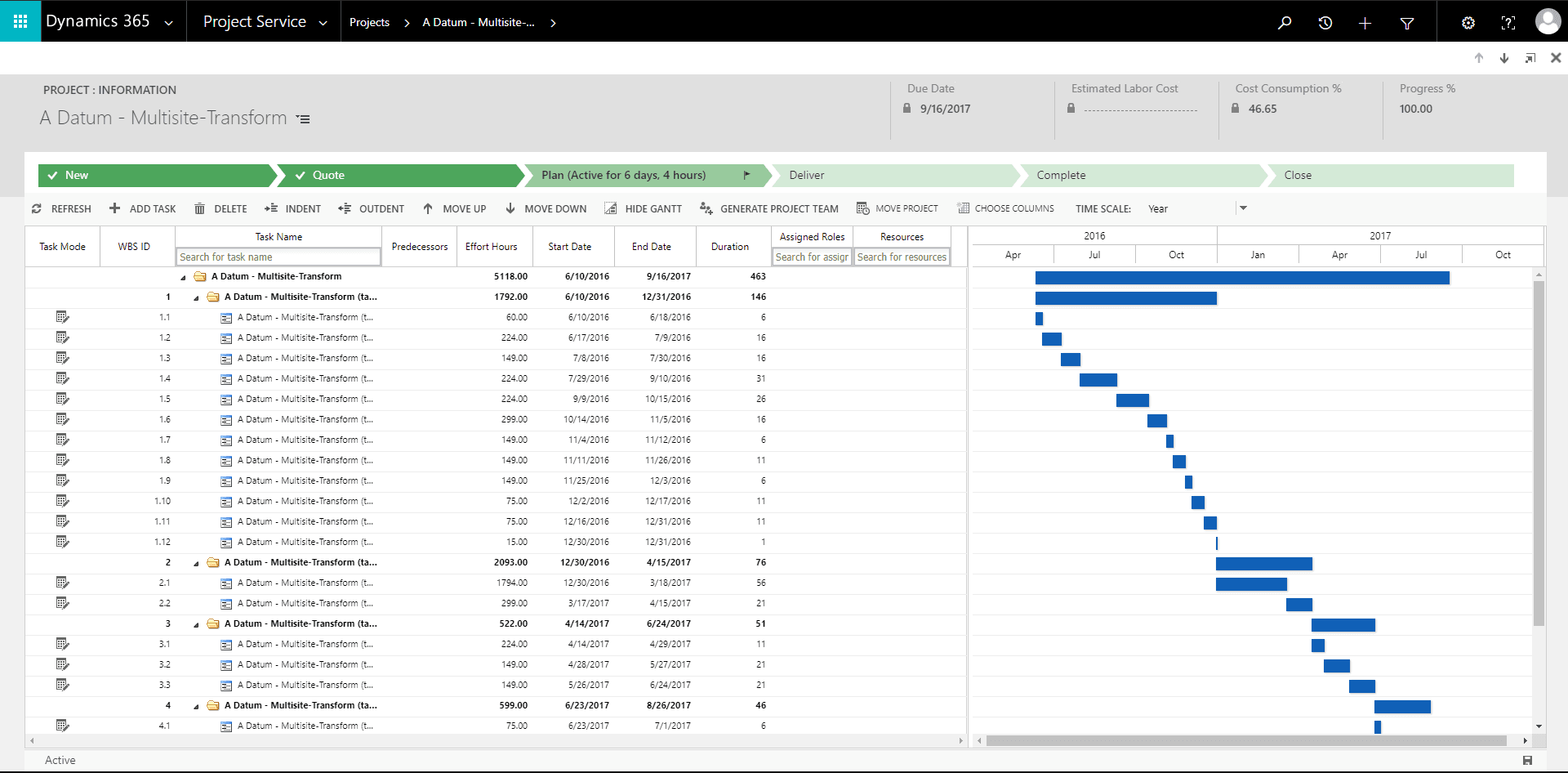Click in the assigned roles search field
This screenshot has height=773, width=1568.
(x=812, y=257)
